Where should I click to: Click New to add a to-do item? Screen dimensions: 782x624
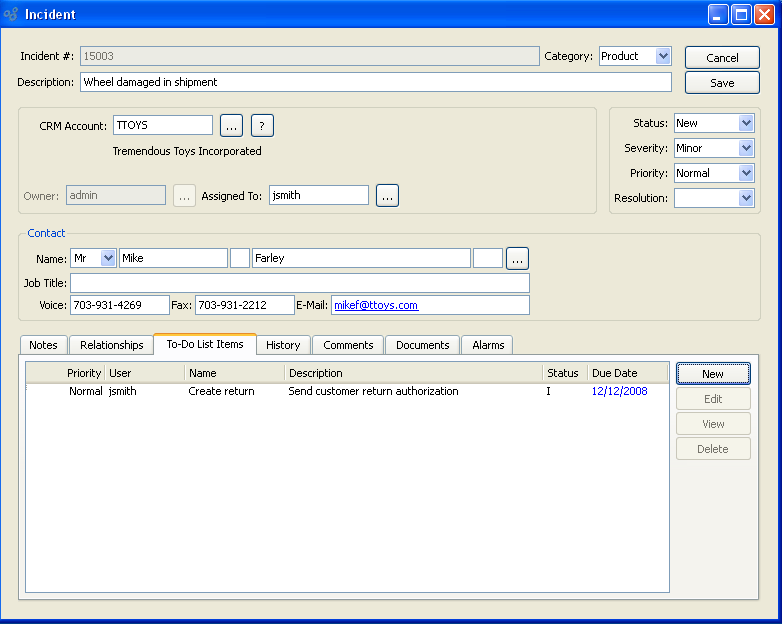pyautogui.click(x=713, y=374)
